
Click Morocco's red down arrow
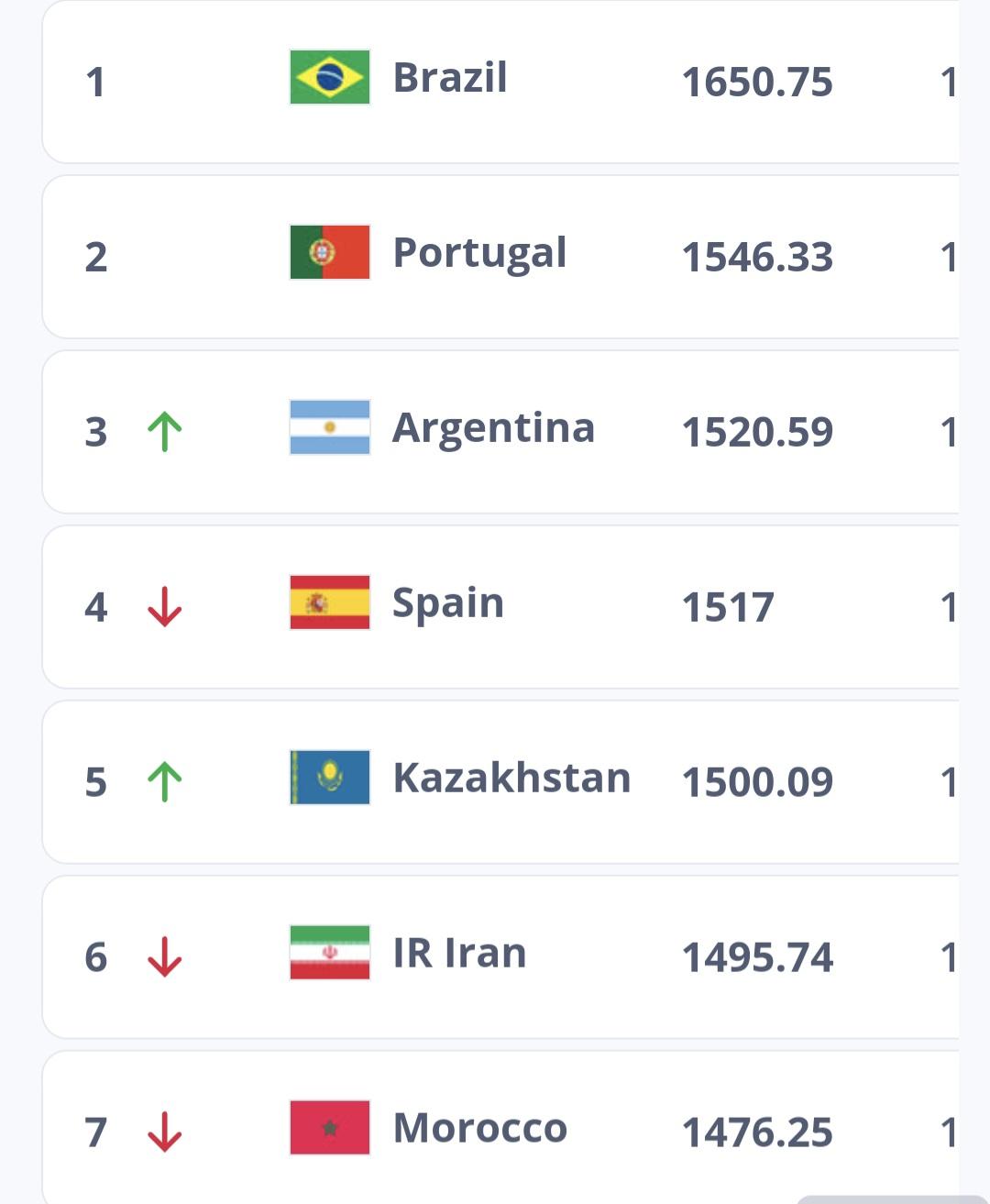click(165, 1132)
